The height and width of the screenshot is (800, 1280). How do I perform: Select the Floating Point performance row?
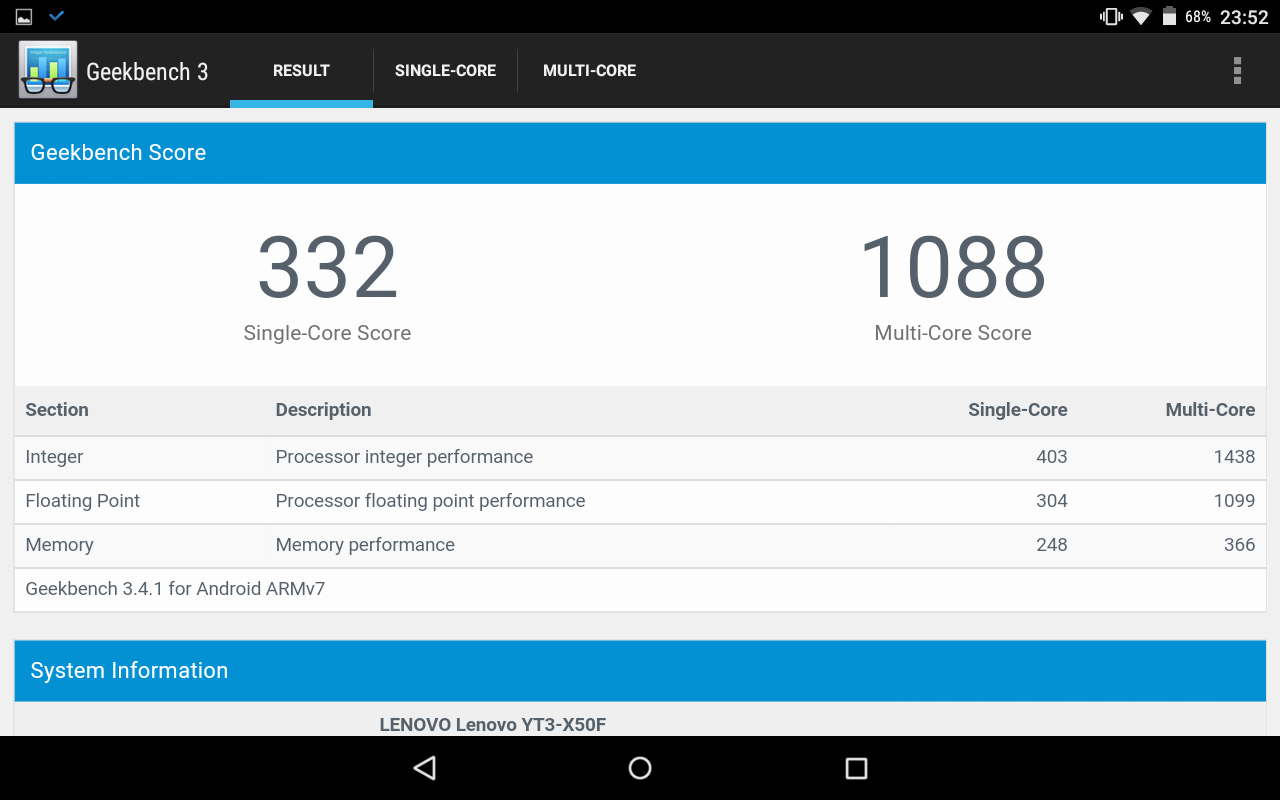(640, 501)
